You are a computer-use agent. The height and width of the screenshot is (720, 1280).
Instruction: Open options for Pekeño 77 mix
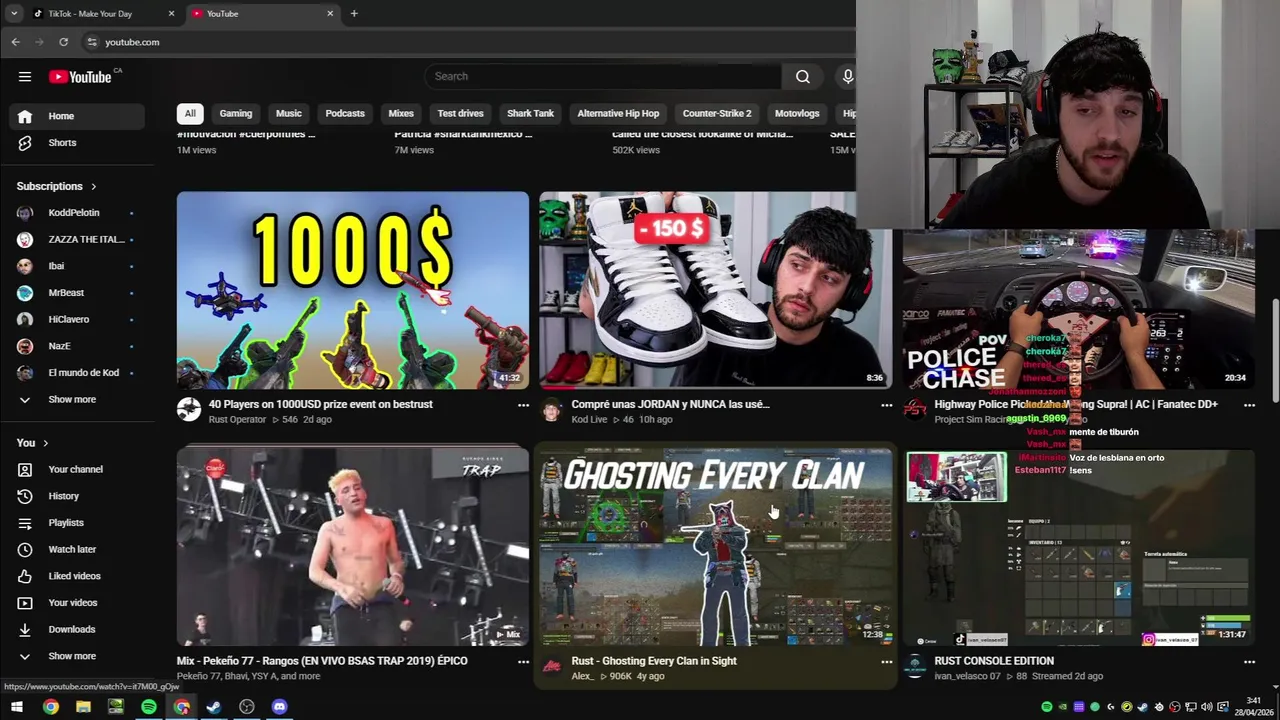pyautogui.click(x=523, y=661)
